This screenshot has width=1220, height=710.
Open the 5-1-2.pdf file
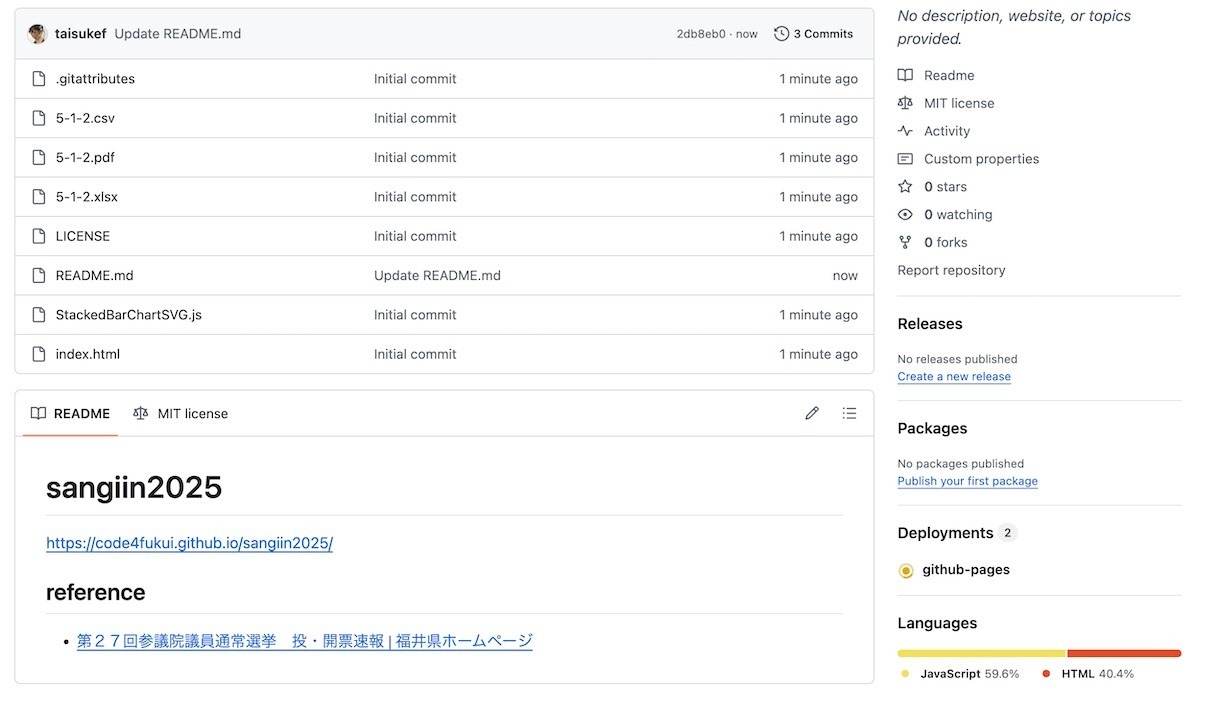[x=85, y=157]
